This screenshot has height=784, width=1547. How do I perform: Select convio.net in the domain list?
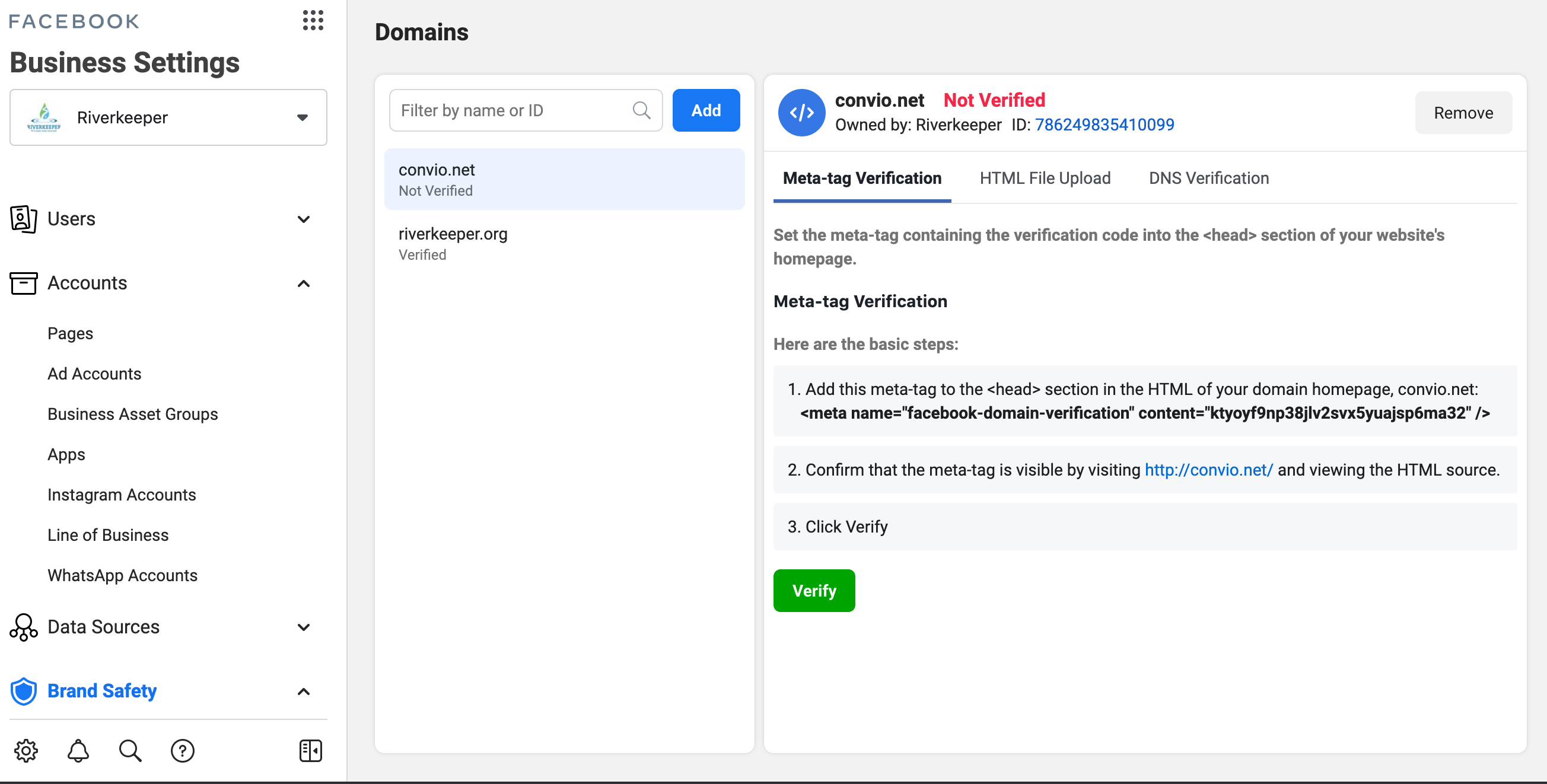(x=565, y=179)
